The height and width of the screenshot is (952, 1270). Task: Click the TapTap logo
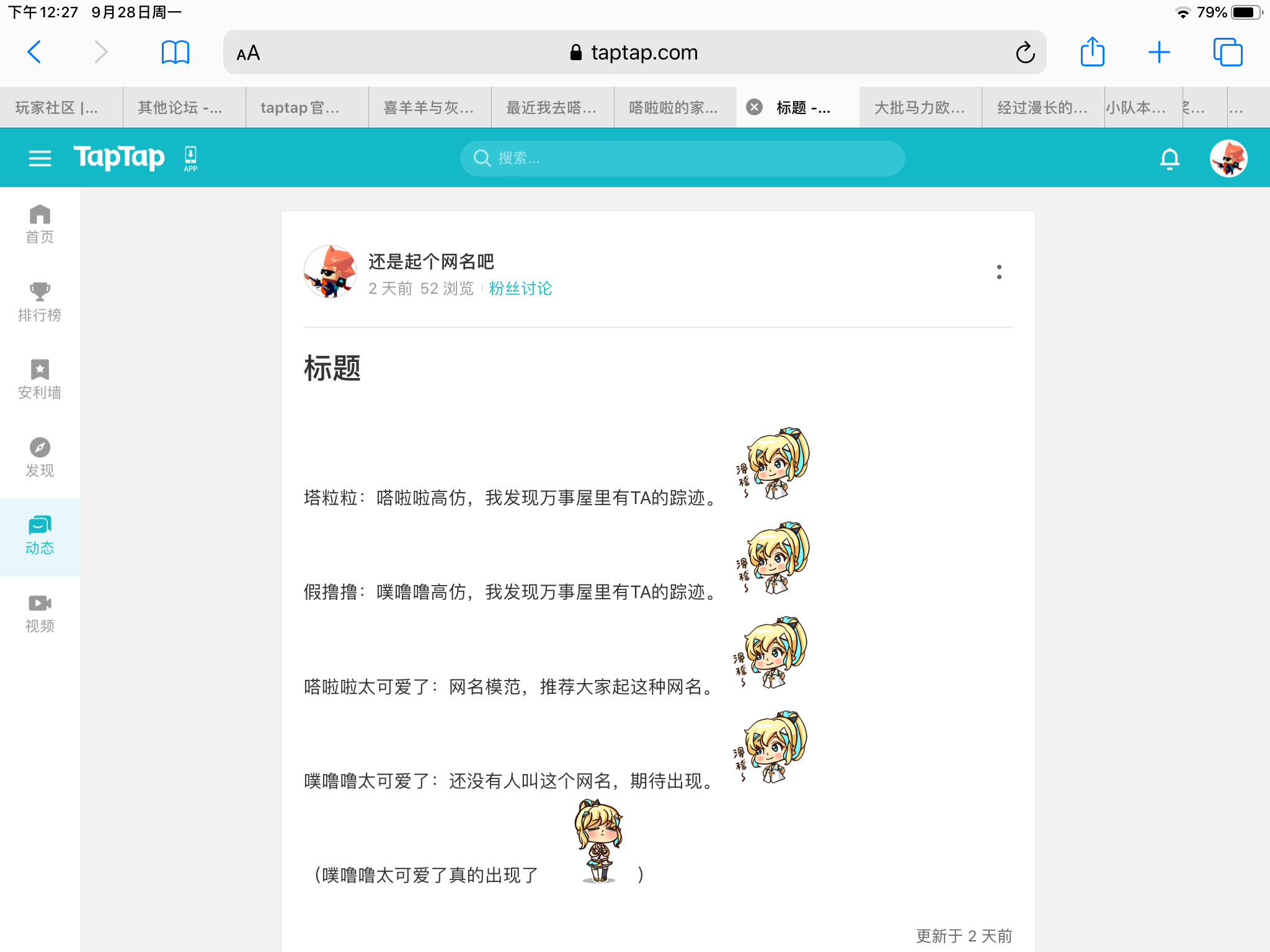(119, 157)
